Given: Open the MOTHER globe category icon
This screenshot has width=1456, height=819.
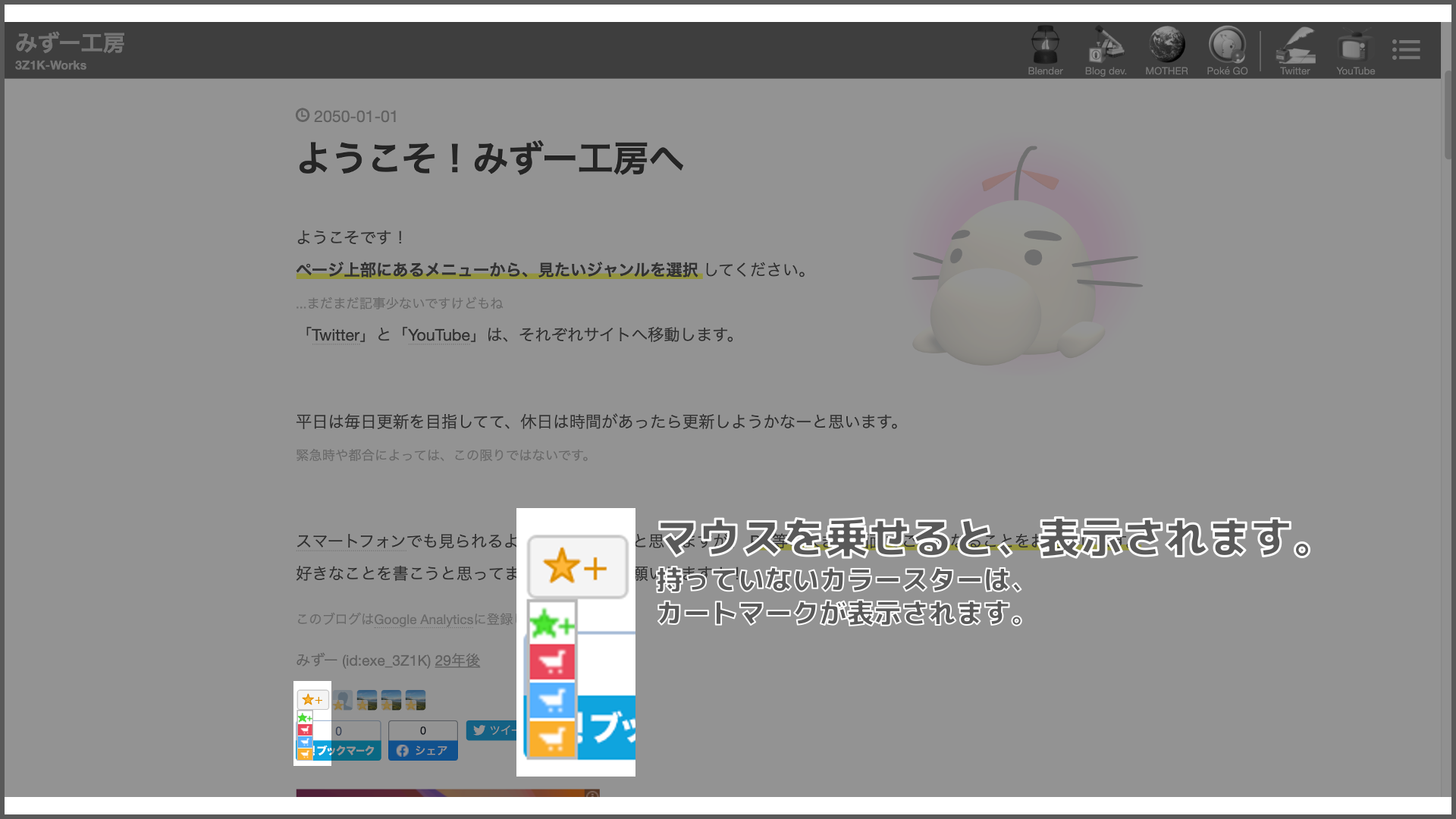Looking at the screenshot, I should (1166, 51).
